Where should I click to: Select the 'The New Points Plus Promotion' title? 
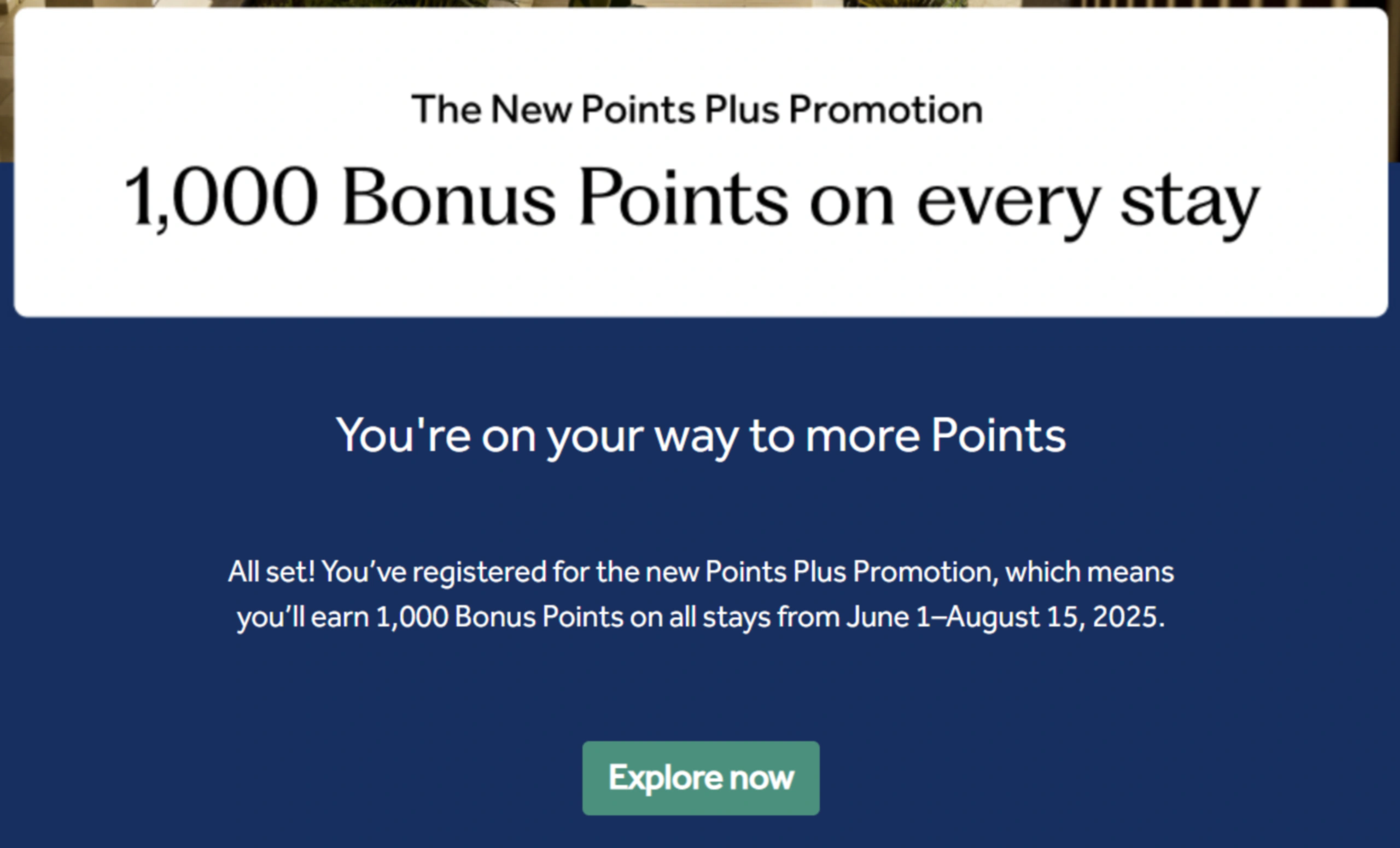[x=697, y=109]
